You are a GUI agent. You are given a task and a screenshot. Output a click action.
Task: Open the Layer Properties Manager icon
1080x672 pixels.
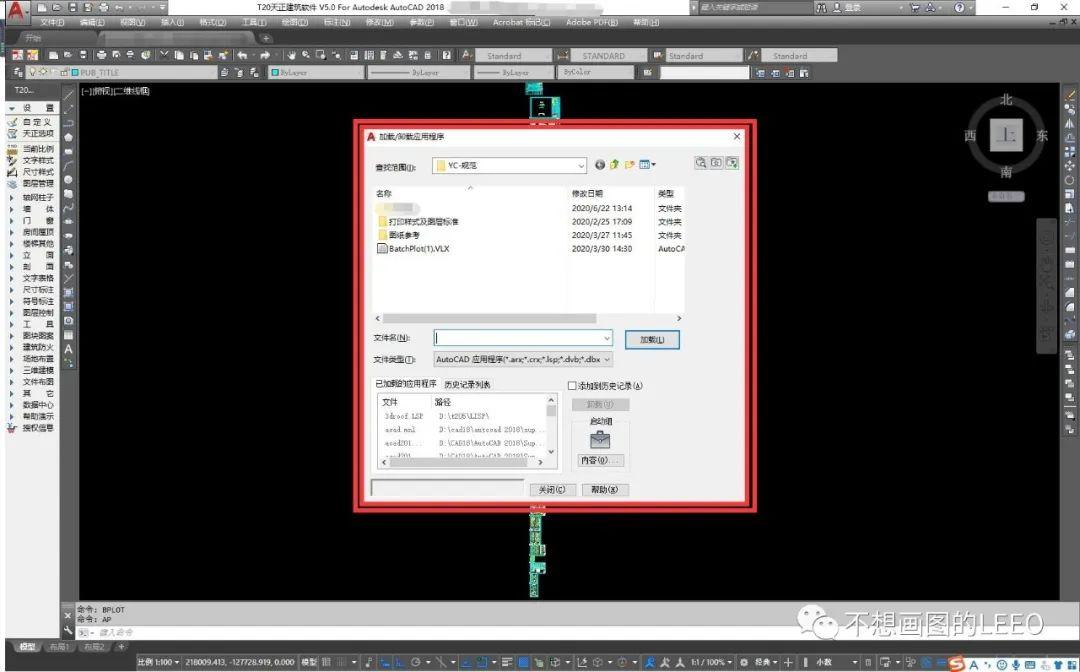18,72
